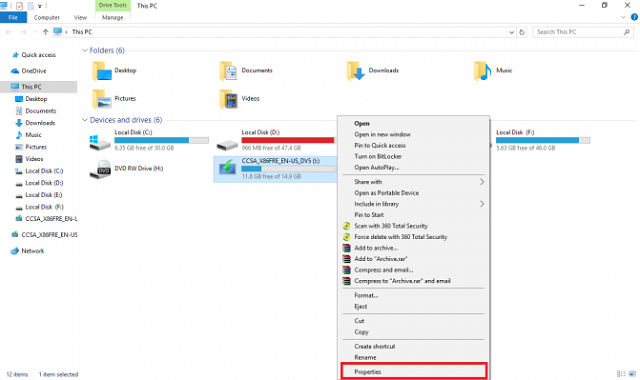Click the Up one level arrow
The image size is (640, 380).
click(46, 32)
